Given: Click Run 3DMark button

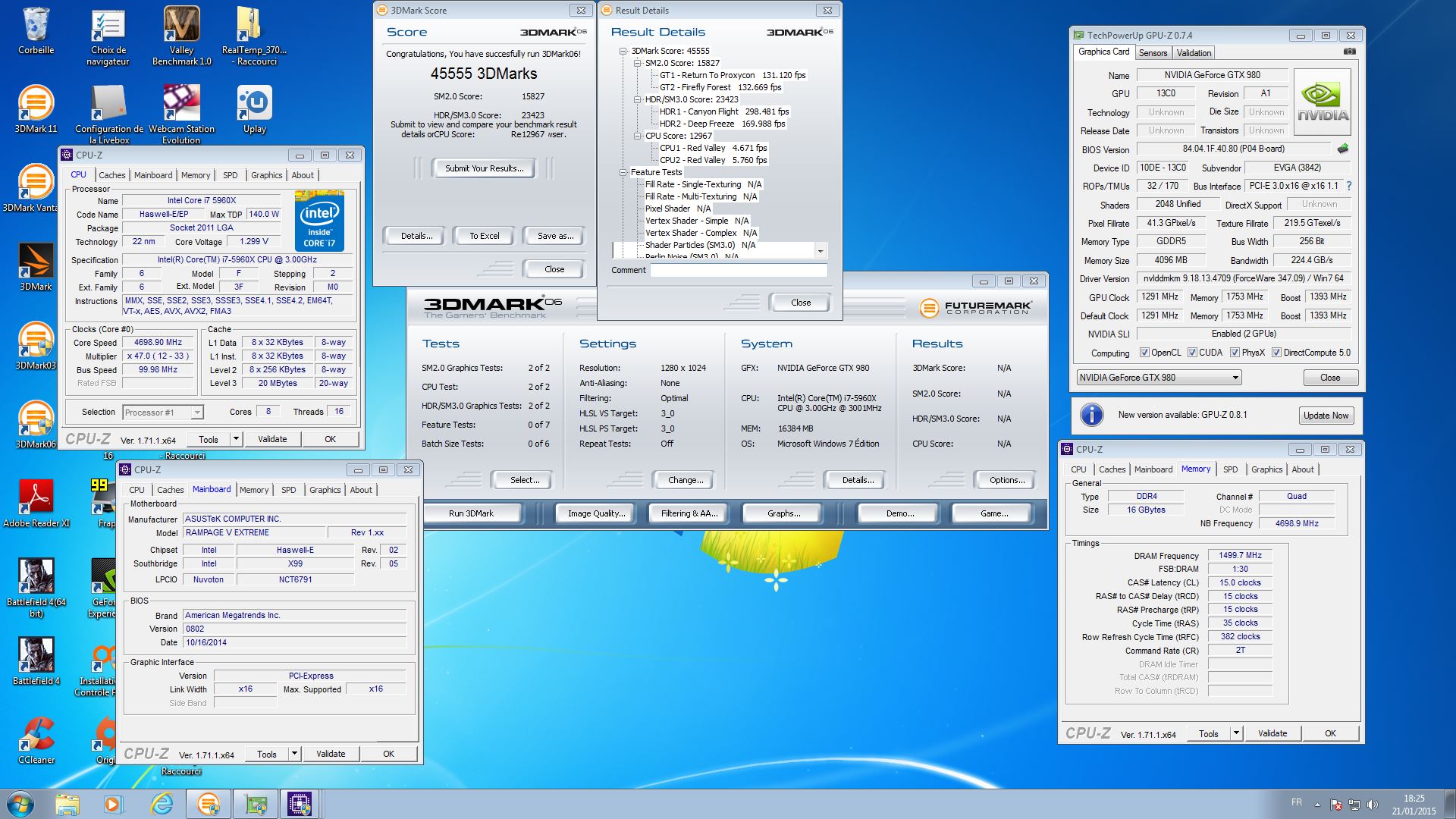Looking at the screenshot, I should (471, 513).
